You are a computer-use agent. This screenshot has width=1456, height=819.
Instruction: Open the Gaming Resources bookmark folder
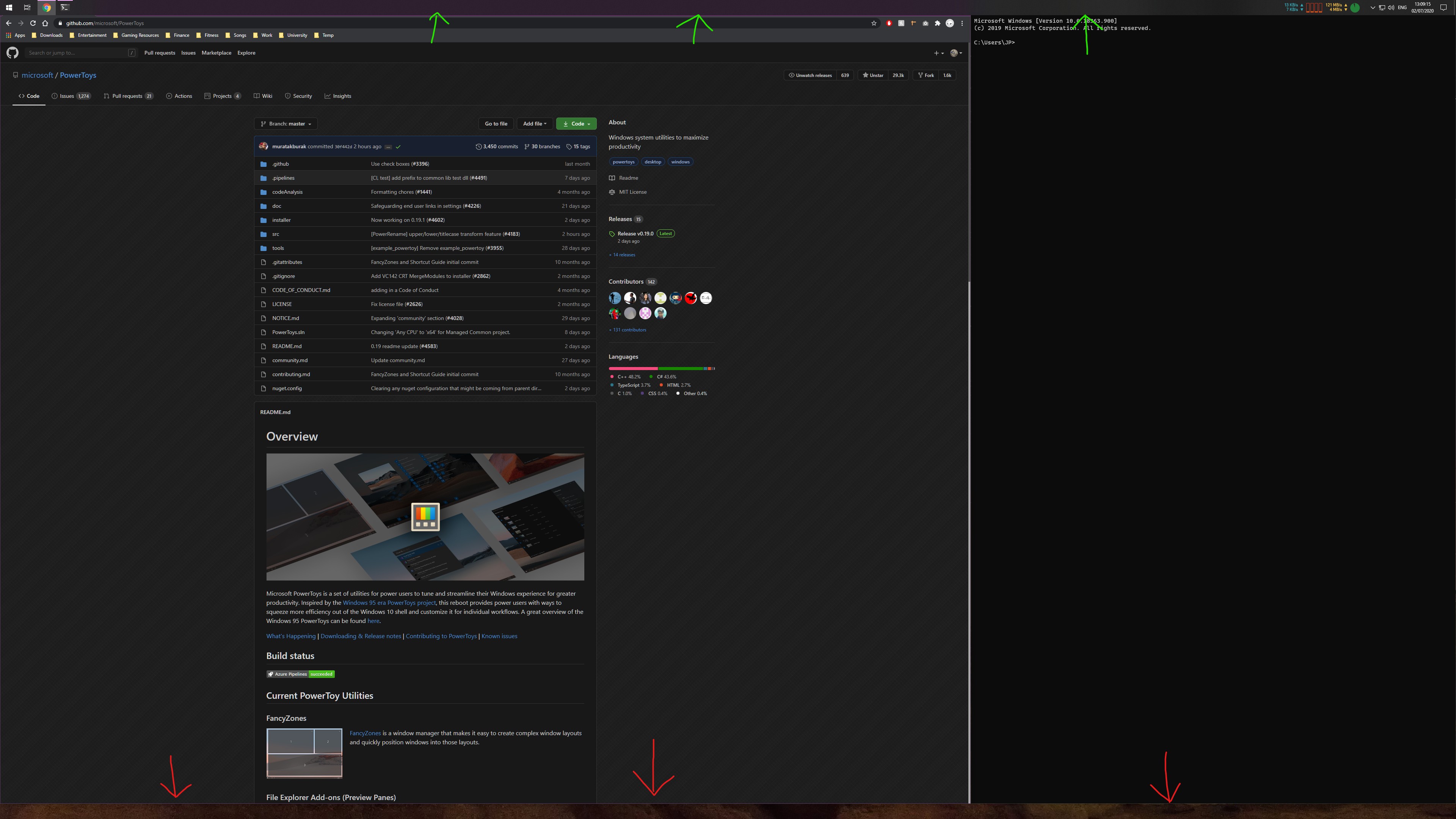coord(136,35)
